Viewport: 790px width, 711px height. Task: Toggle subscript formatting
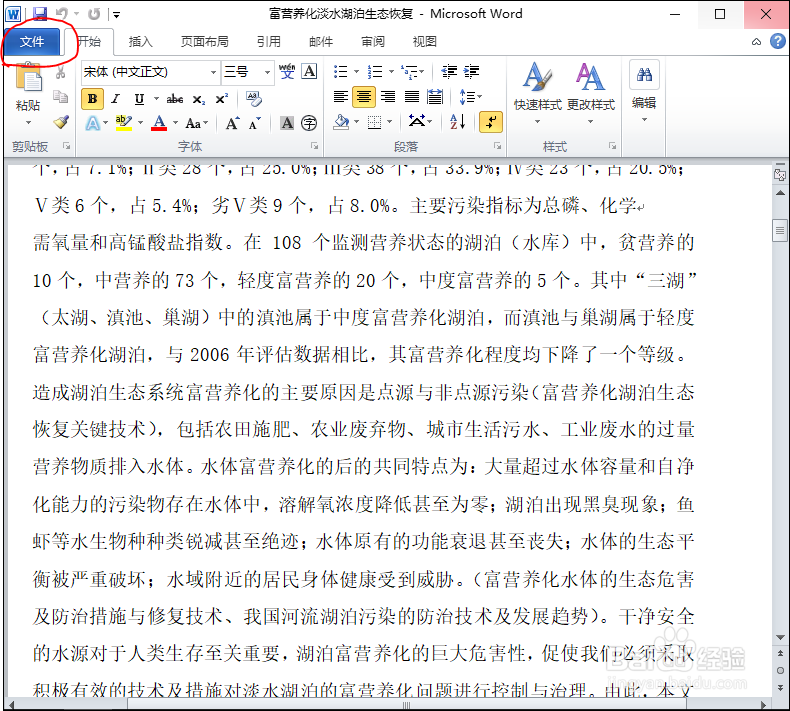coord(199,99)
